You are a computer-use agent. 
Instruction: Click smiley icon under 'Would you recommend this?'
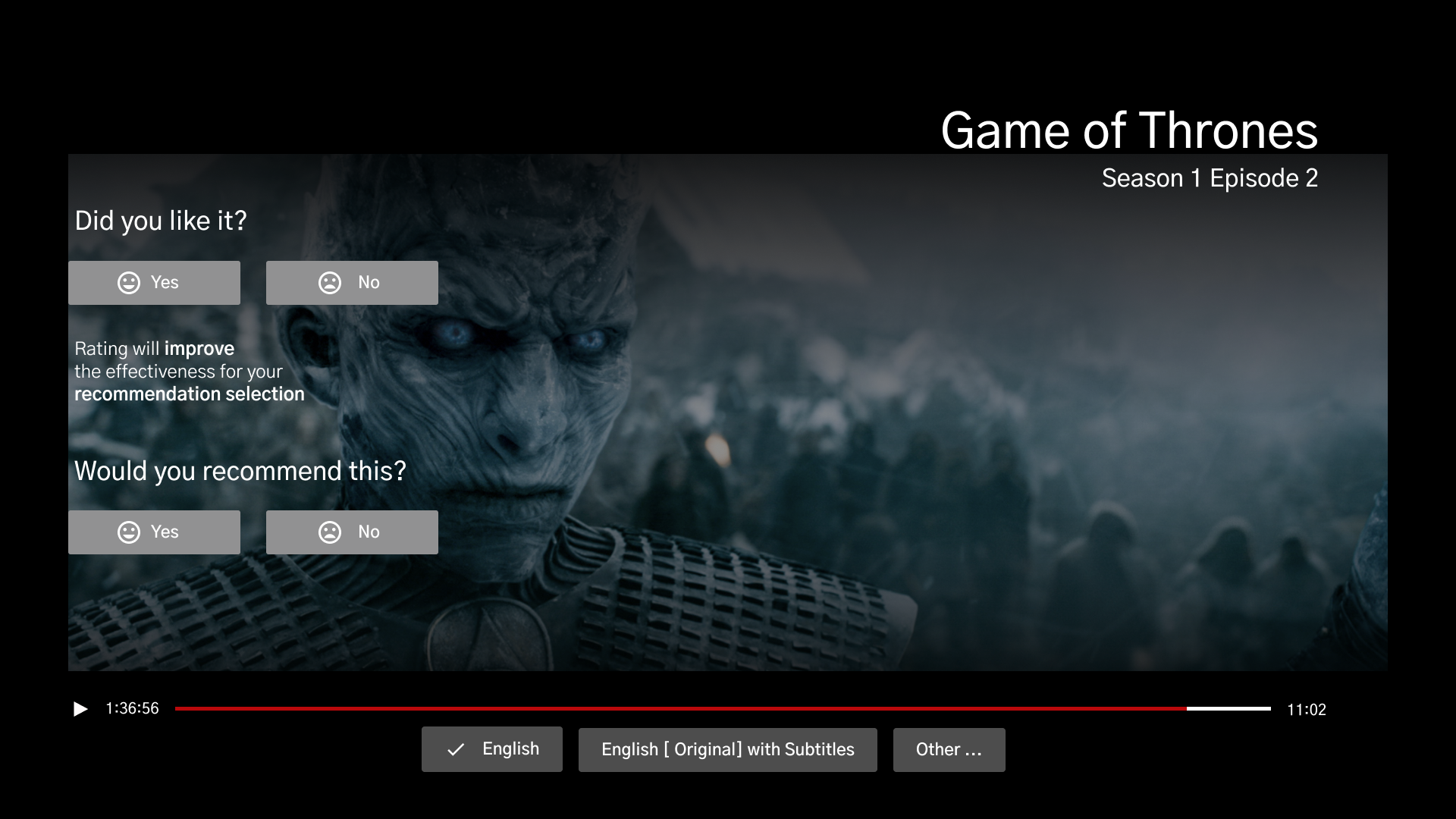(129, 532)
